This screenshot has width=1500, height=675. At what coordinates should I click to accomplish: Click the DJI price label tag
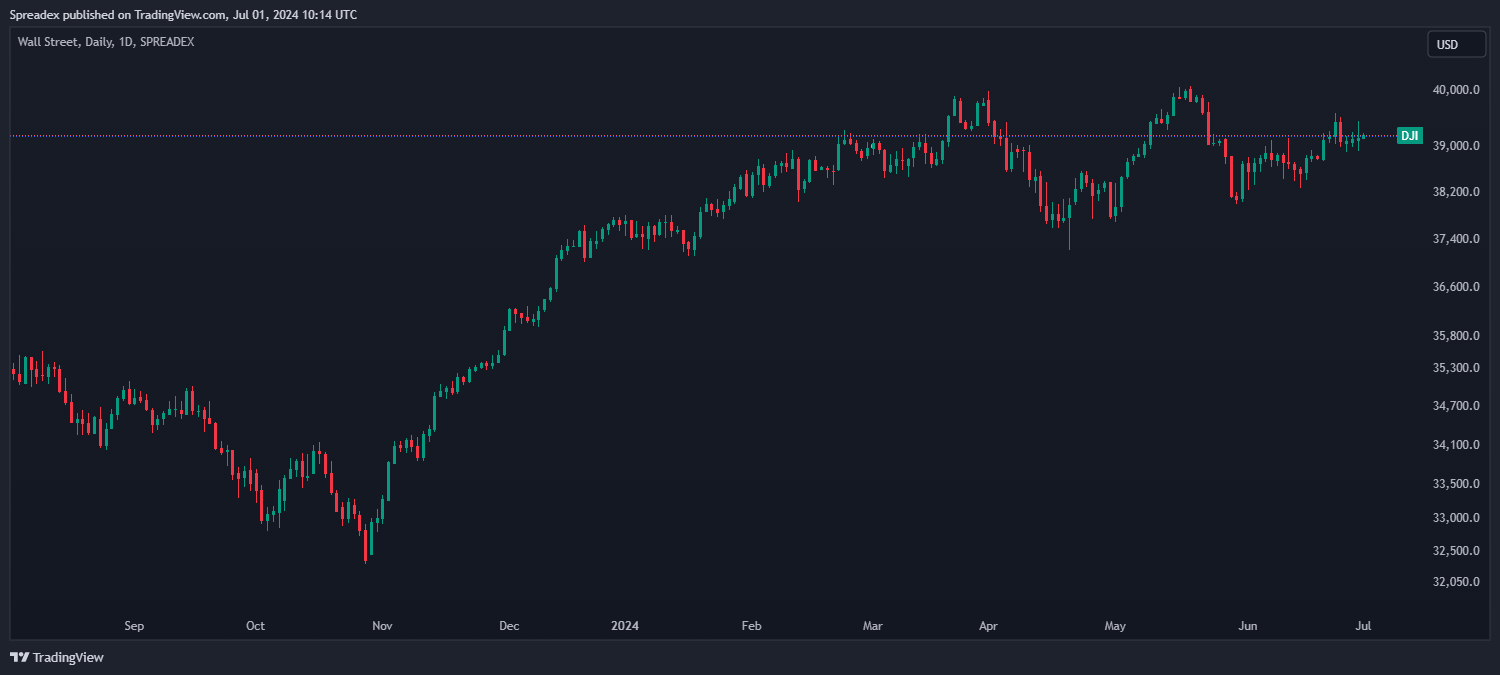click(1409, 136)
